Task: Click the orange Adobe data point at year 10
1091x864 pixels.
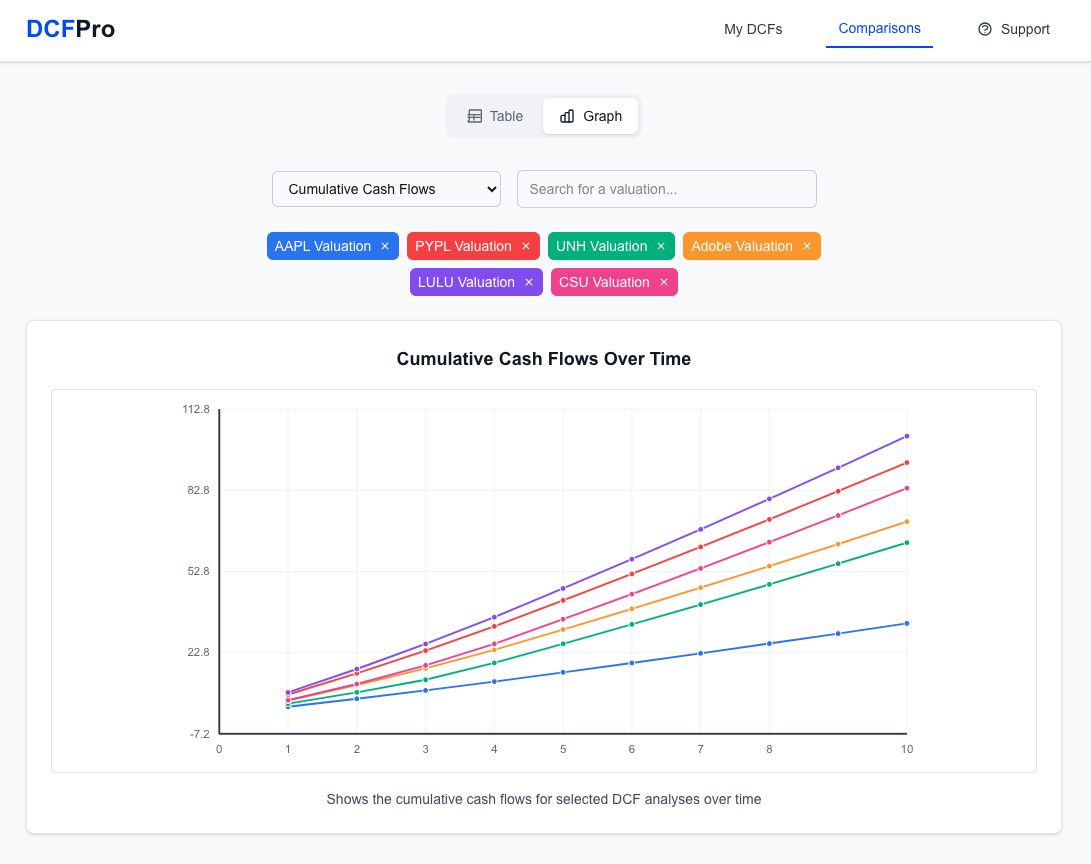Action: point(907,522)
